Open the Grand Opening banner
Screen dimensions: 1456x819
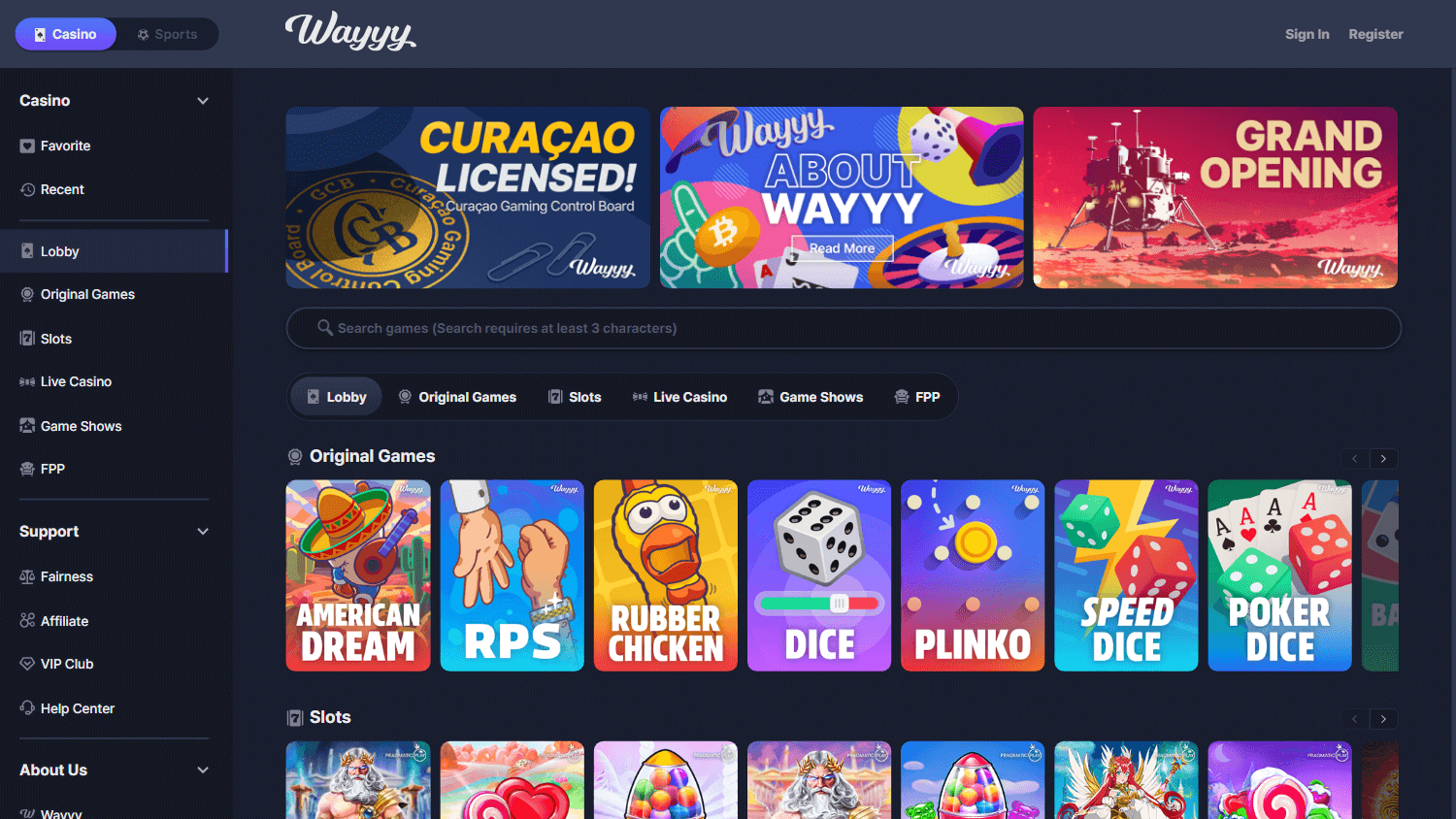pos(1215,197)
